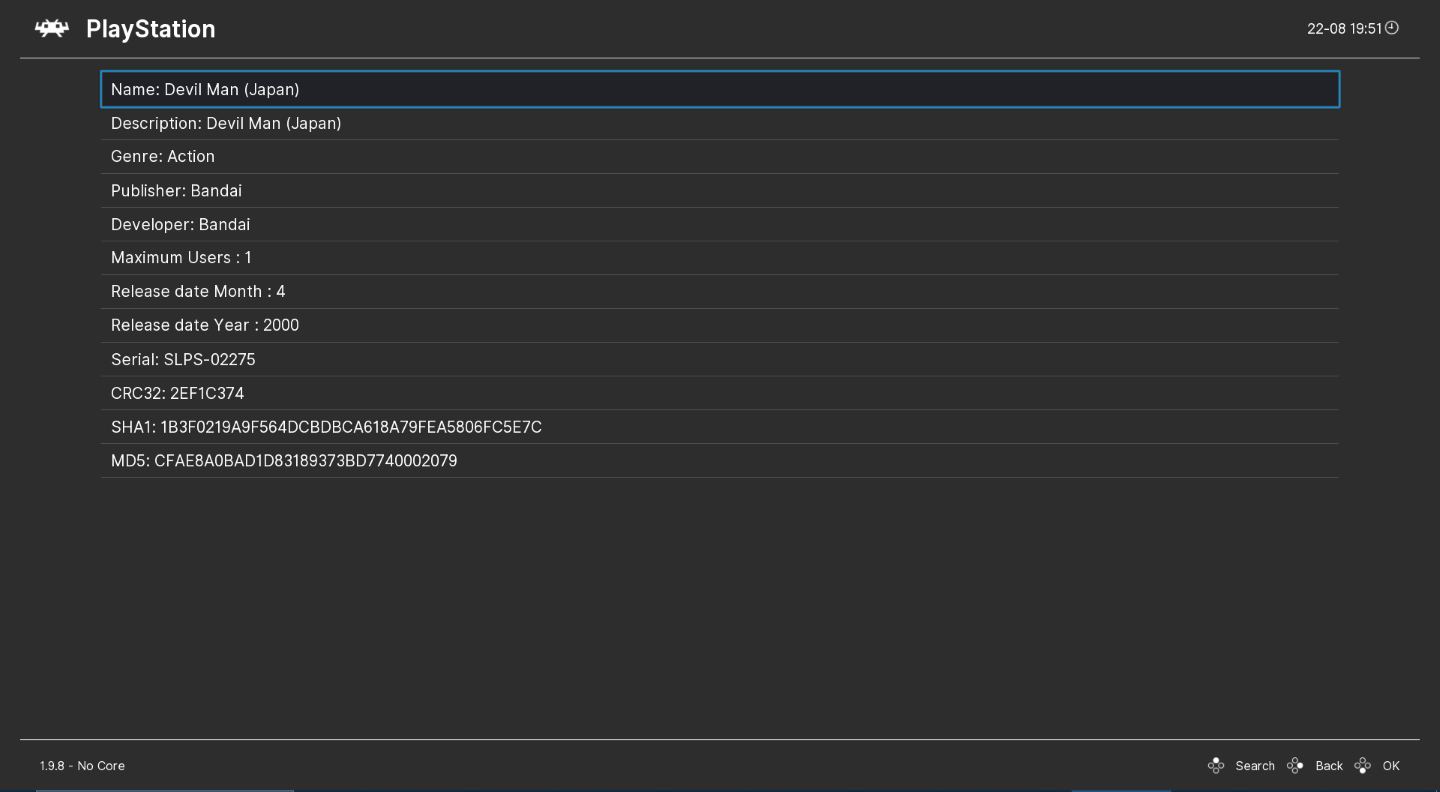Confirm with the OK footer button

point(1391,766)
